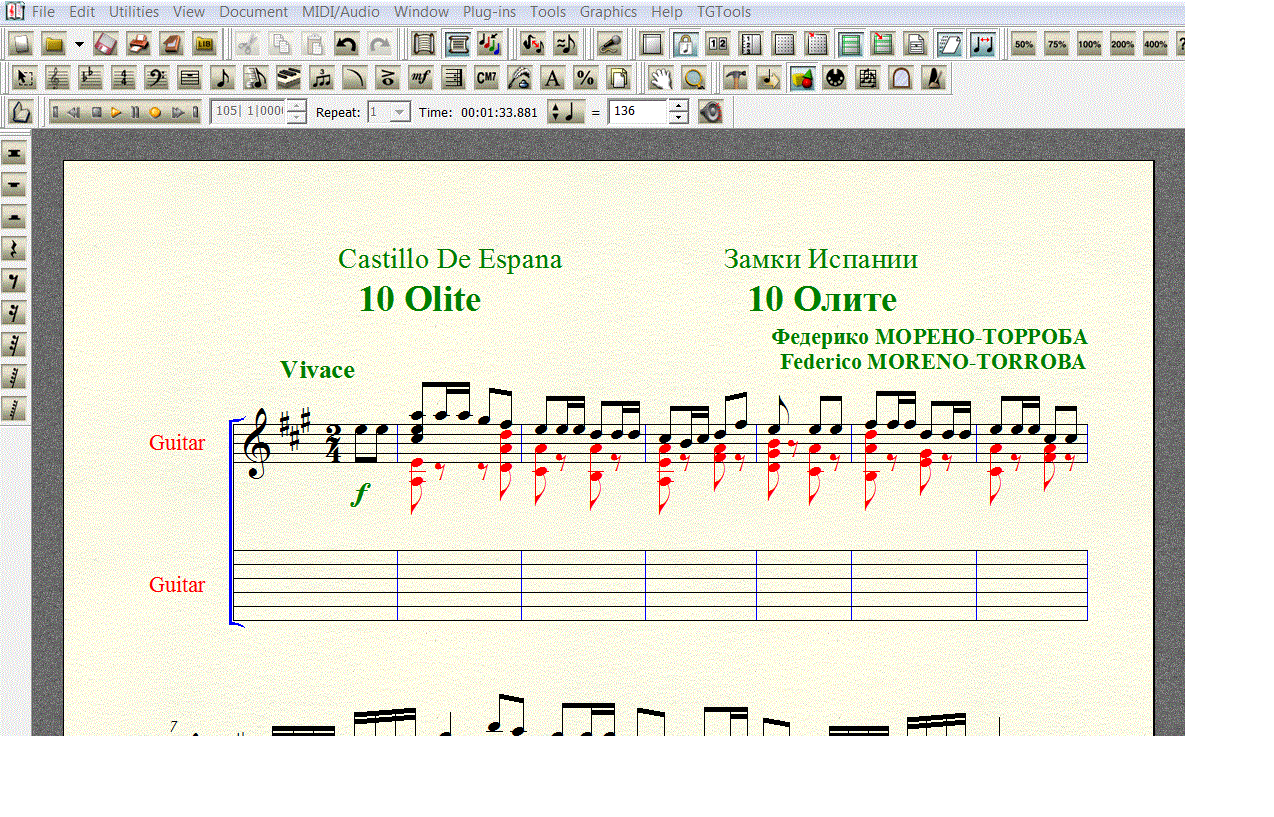
Task: Open the Plug-ins menu
Action: pos(488,12)
